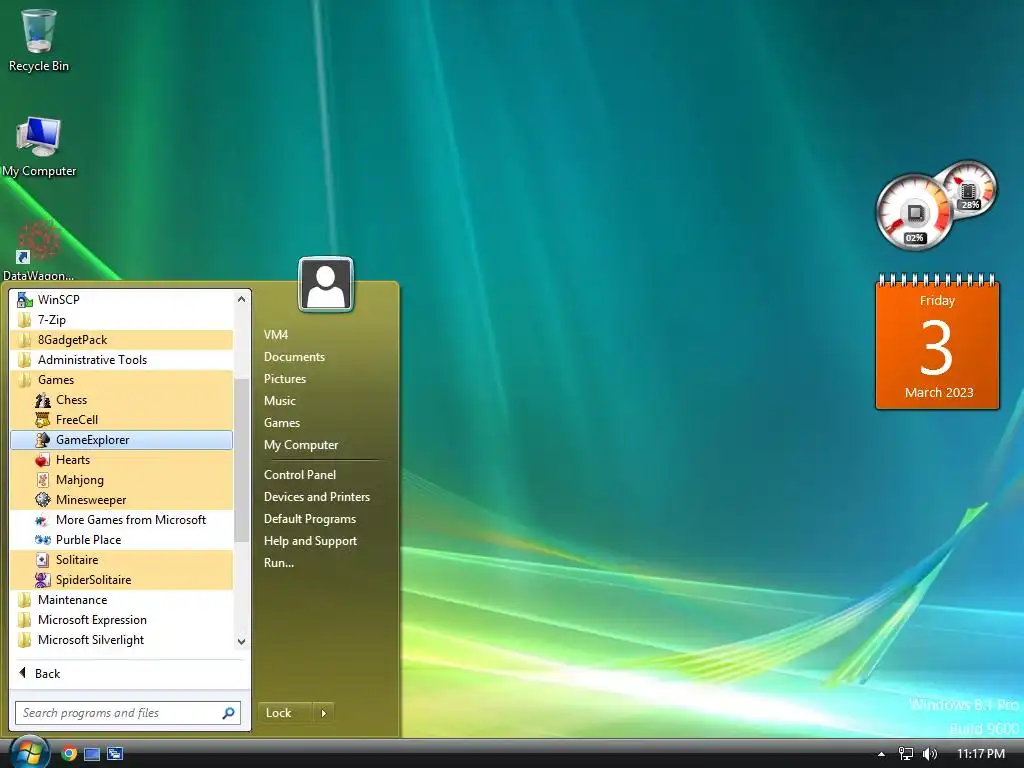Viewport: 1024px width, 768px height.
Task: Click the network icon in system tray
Action: click(x=906, y=754)
